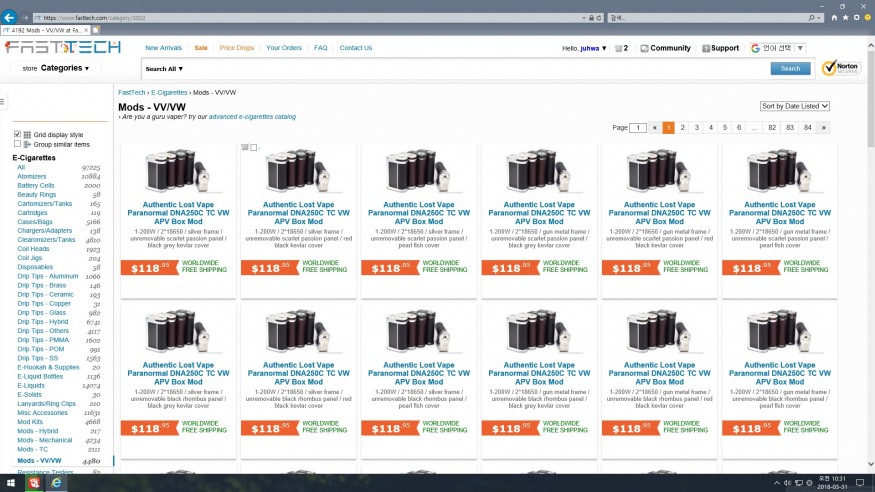The image size is (875, 492).
Task: Open the Sort by Date Listed dropdown
Action: [x=795, y=106]
